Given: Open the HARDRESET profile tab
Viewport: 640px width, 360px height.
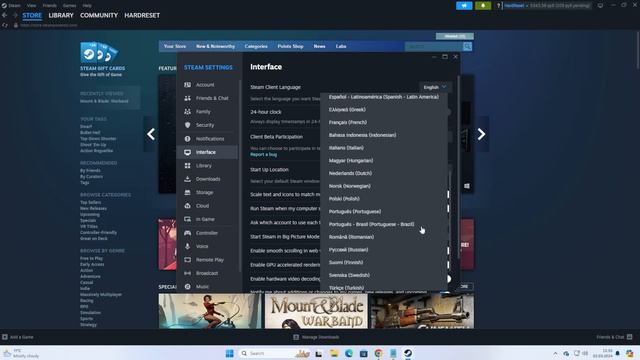Looking at the screenshot, I should click(142, 16).
